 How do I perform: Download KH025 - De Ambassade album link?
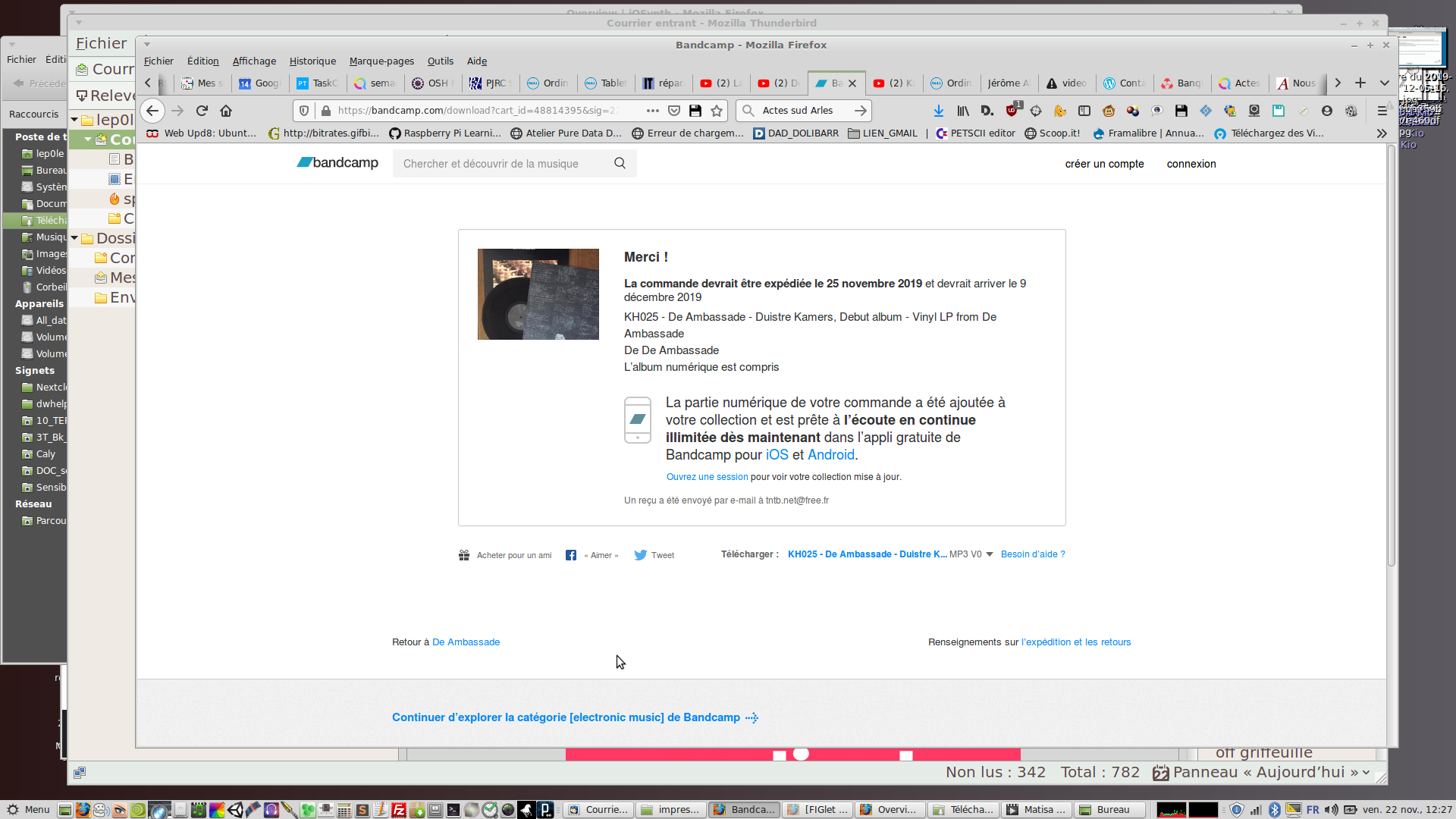point(866,554)
